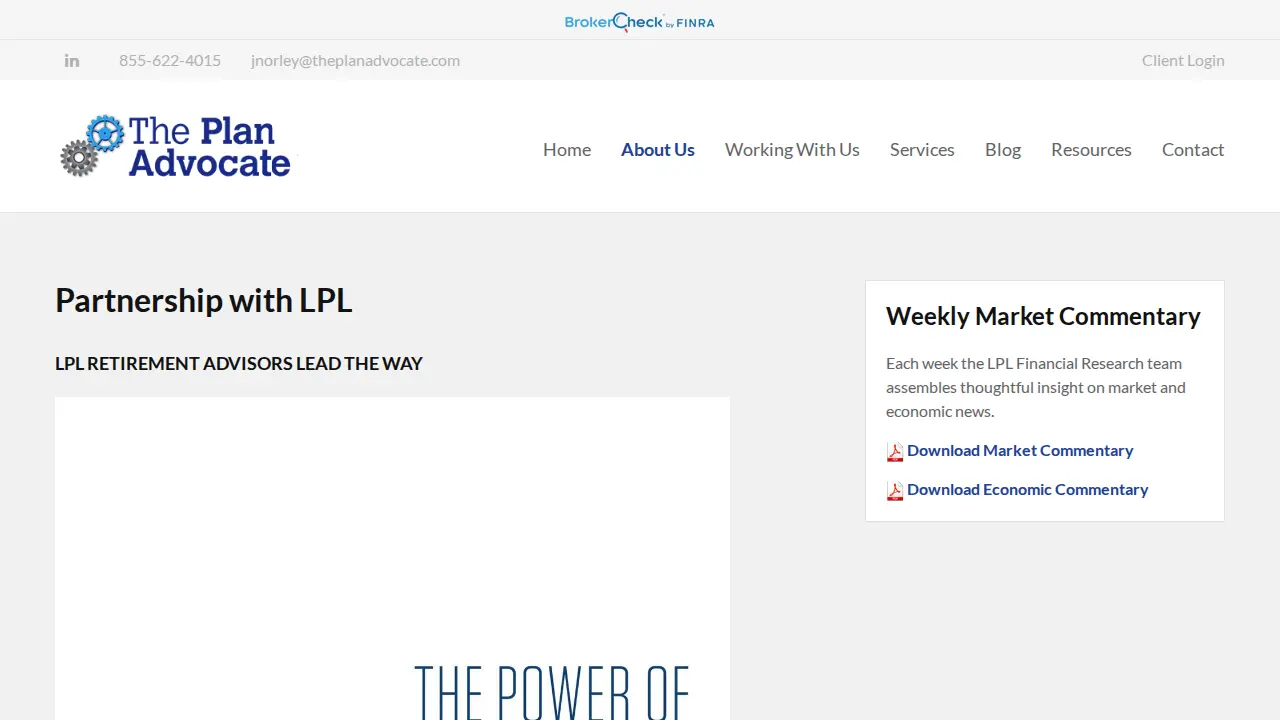Open the Services menu
Image resolution: width=1280 pixels, height=720 pixels.
click(922, 149)
